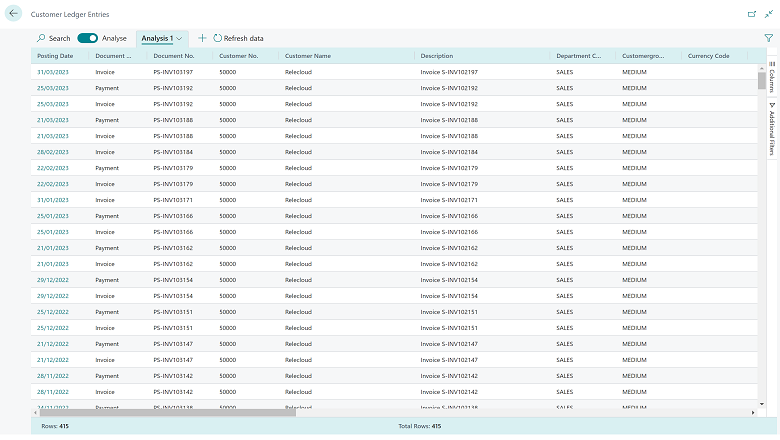The height and width of the screenshot is (440, 780).
Task: Open the 28/11/2022 Payment row date
Action: coord(53,376)
